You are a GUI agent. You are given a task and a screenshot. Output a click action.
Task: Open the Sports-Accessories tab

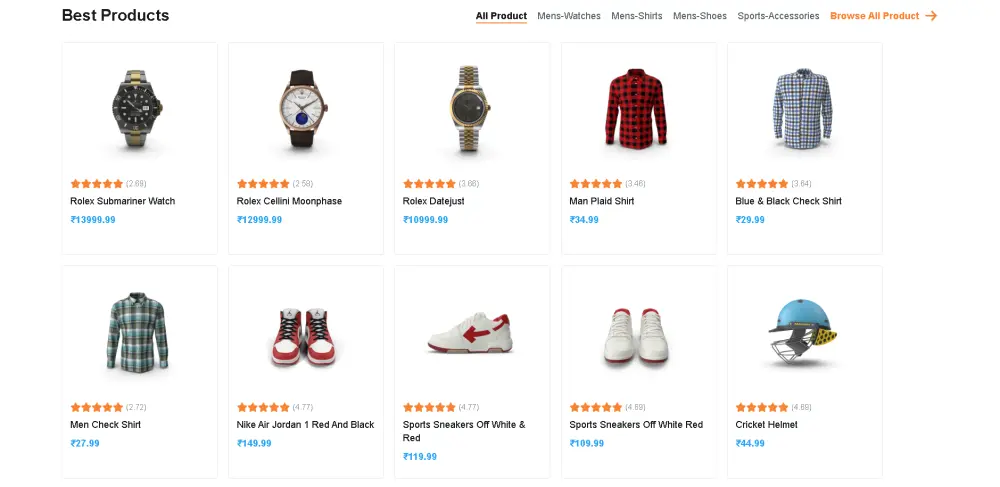[778, 16]
